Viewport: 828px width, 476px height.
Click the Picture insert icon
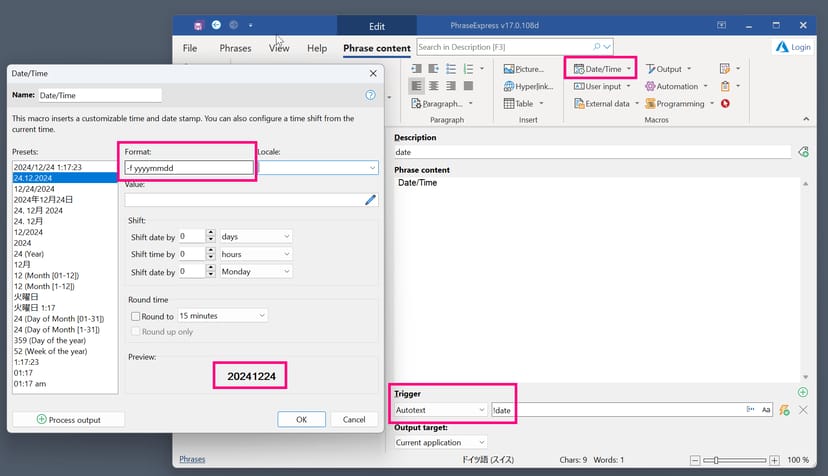pos(524,69)
